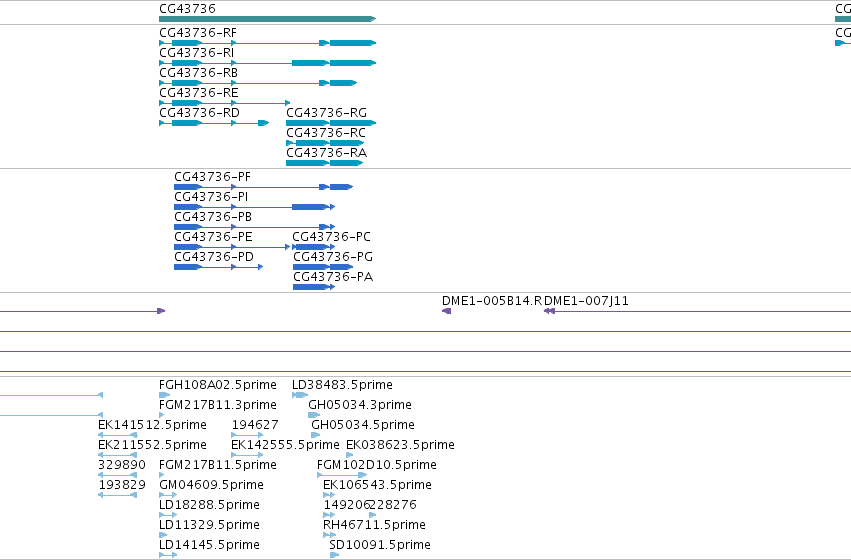
Task: Choose protein CG43736-PE
Action: (x=232, y=247)
